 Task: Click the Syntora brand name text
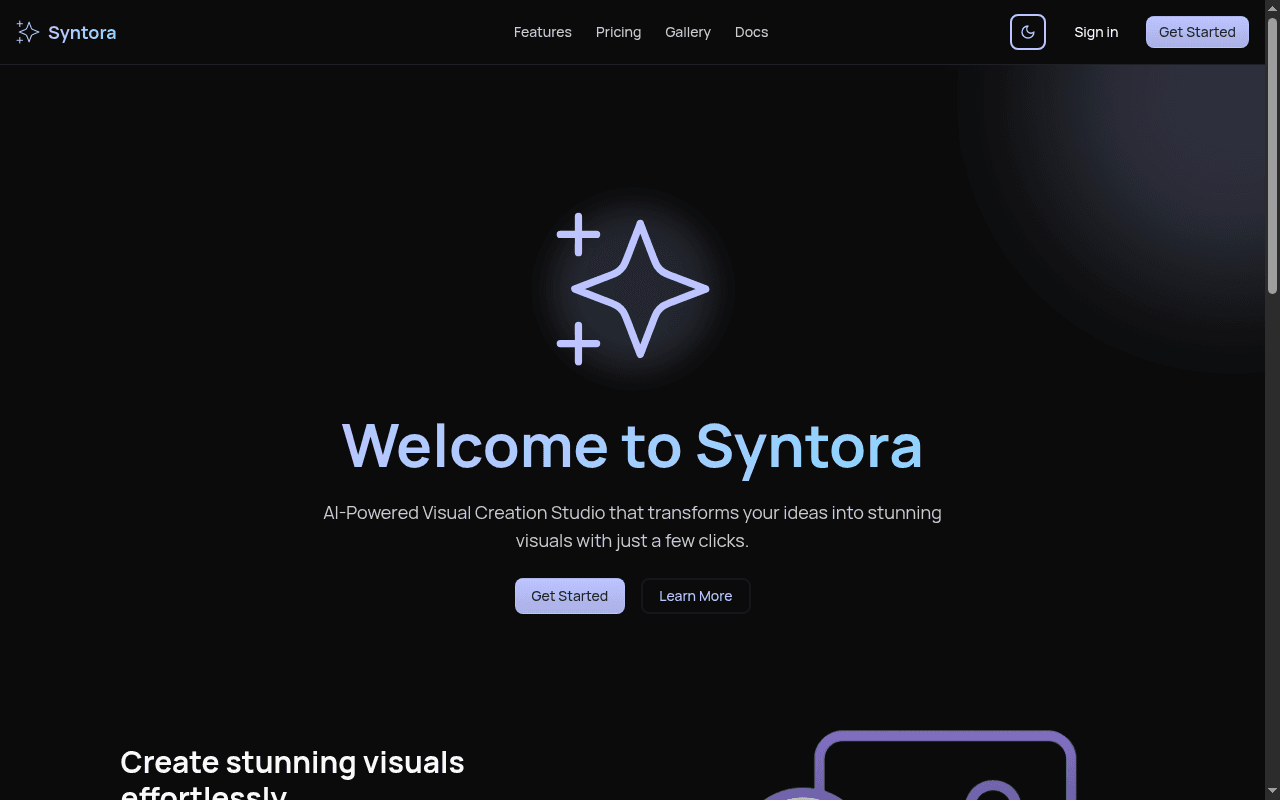tap(82, 32)
